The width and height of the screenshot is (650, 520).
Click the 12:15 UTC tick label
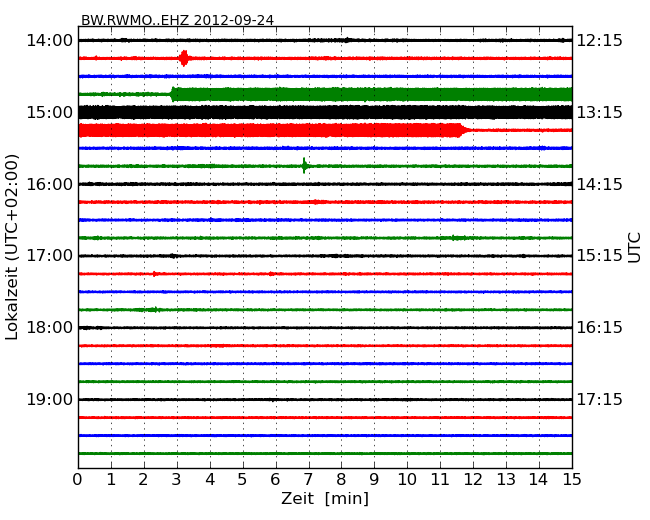pyautogui.click(x=600, y=41)
